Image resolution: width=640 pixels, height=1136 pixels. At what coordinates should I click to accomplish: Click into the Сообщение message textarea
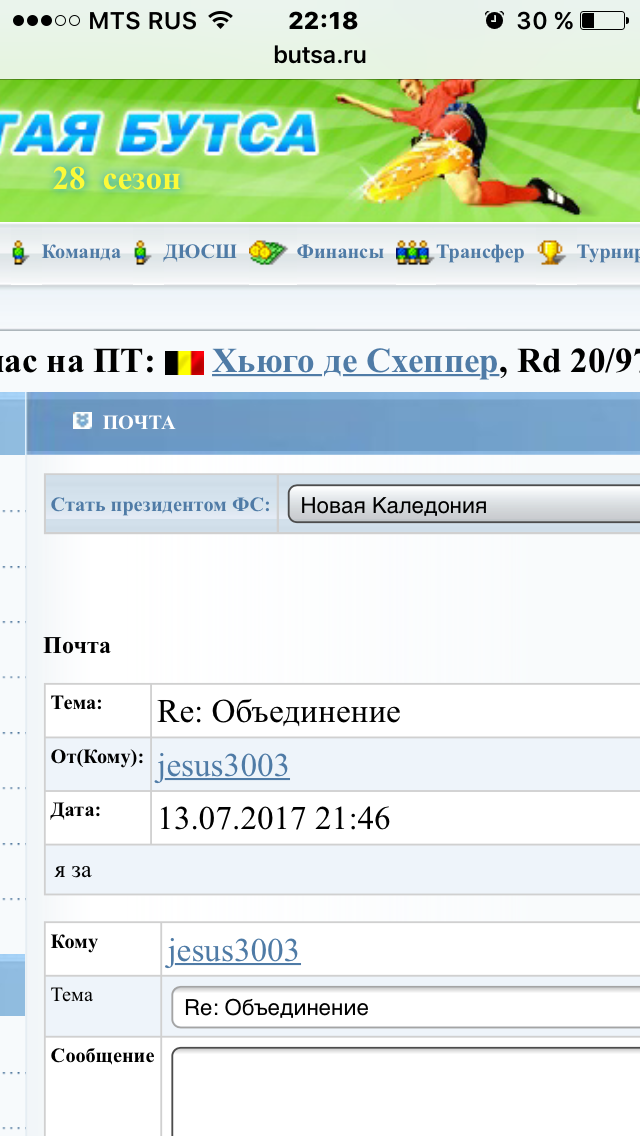coord(406,1090)
